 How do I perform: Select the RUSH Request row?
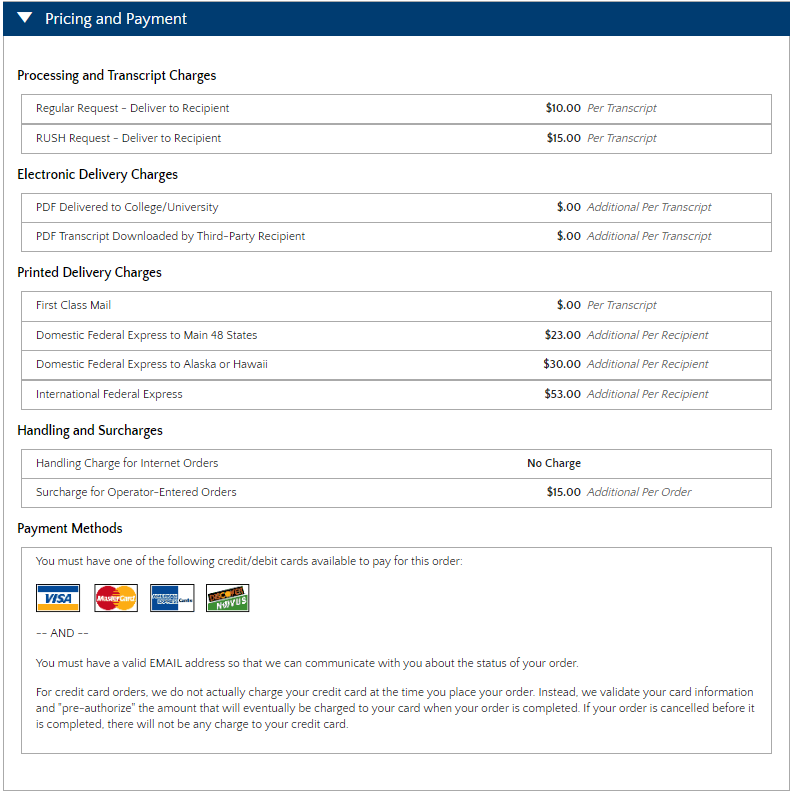click(129, 138)
